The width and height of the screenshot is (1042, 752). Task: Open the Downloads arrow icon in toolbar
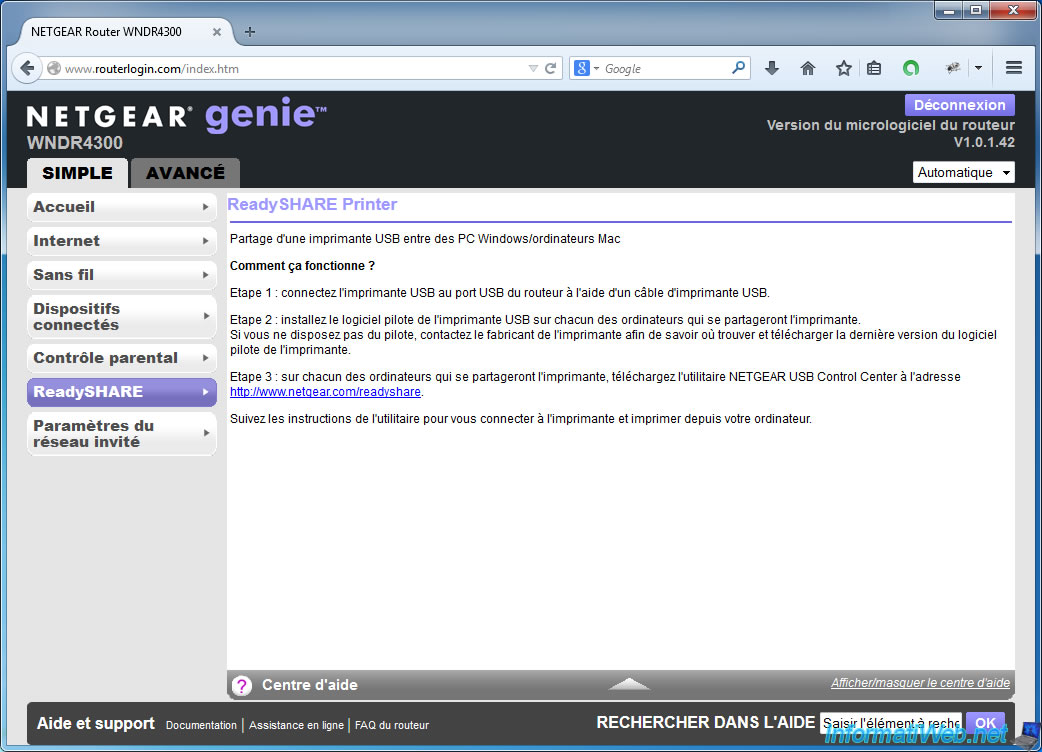click(772, 68)
